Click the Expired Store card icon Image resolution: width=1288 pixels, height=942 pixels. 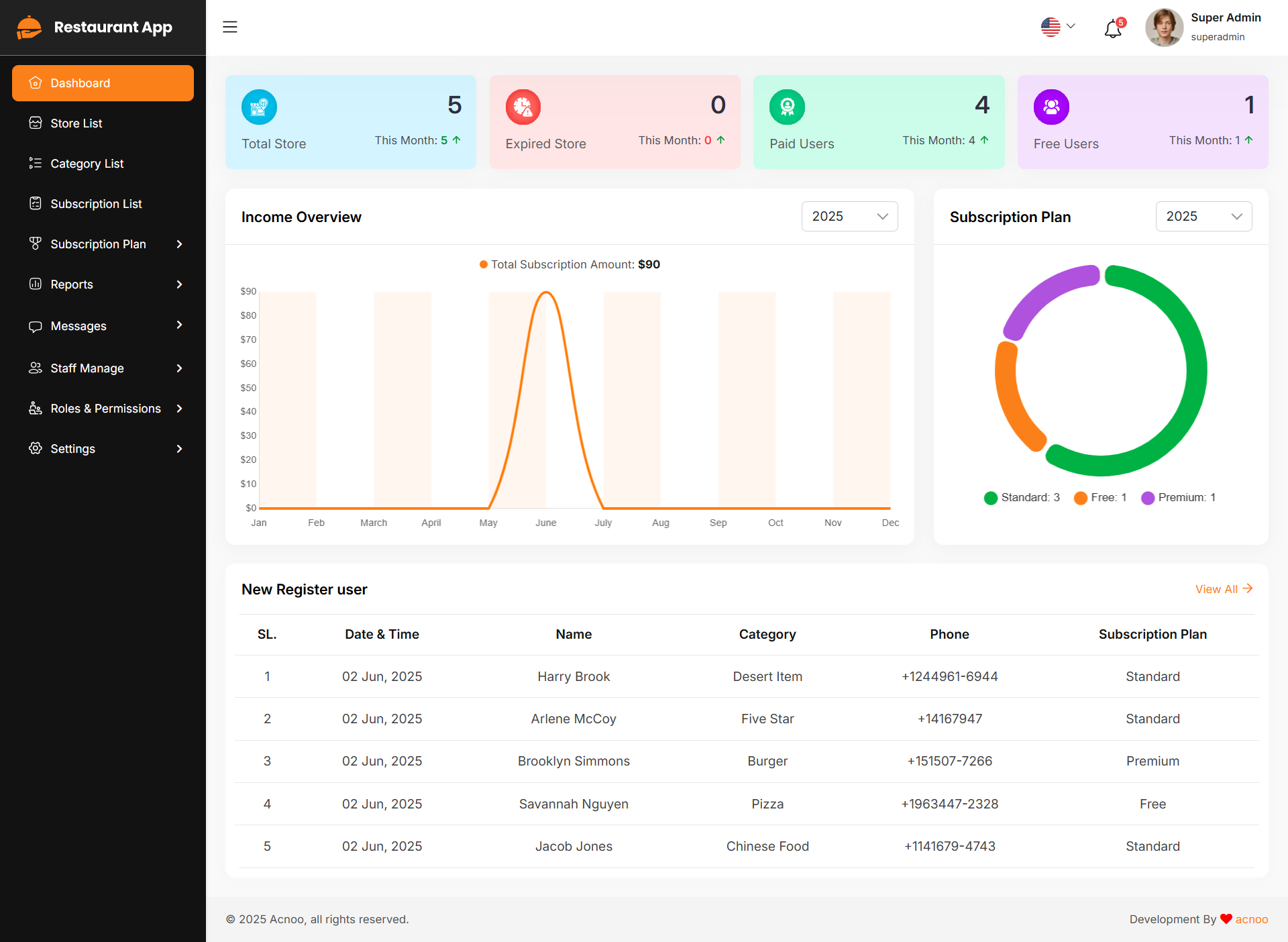[x=523, y=107]
